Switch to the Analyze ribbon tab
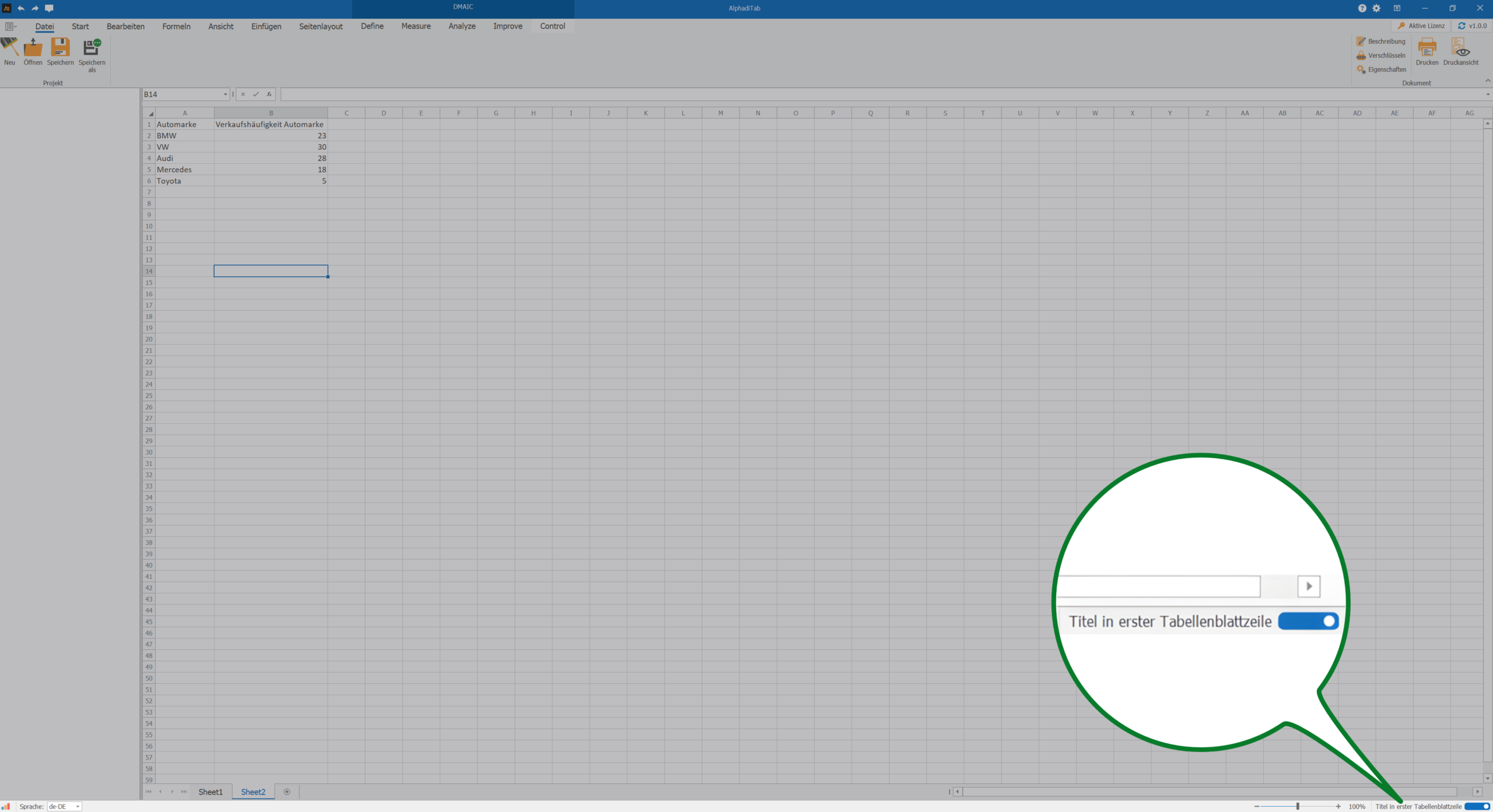This screenshot has height=812, width=1493. point(461,26)
